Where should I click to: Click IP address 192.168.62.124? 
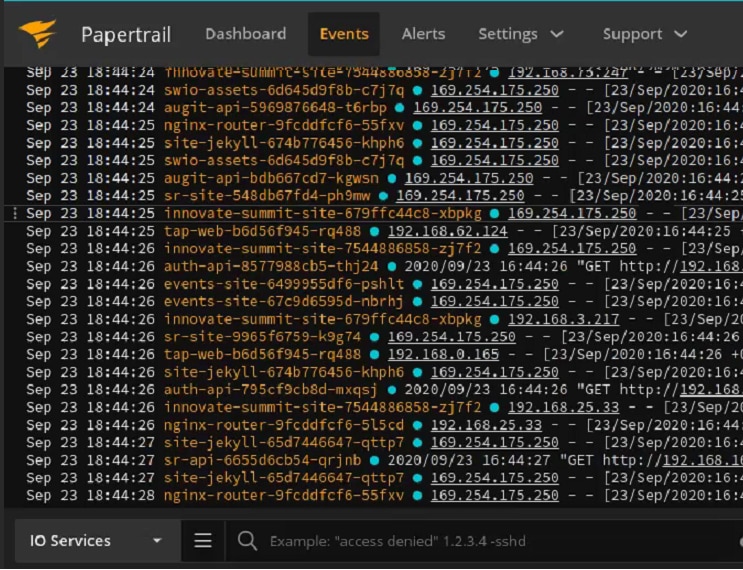click(447, 231)
